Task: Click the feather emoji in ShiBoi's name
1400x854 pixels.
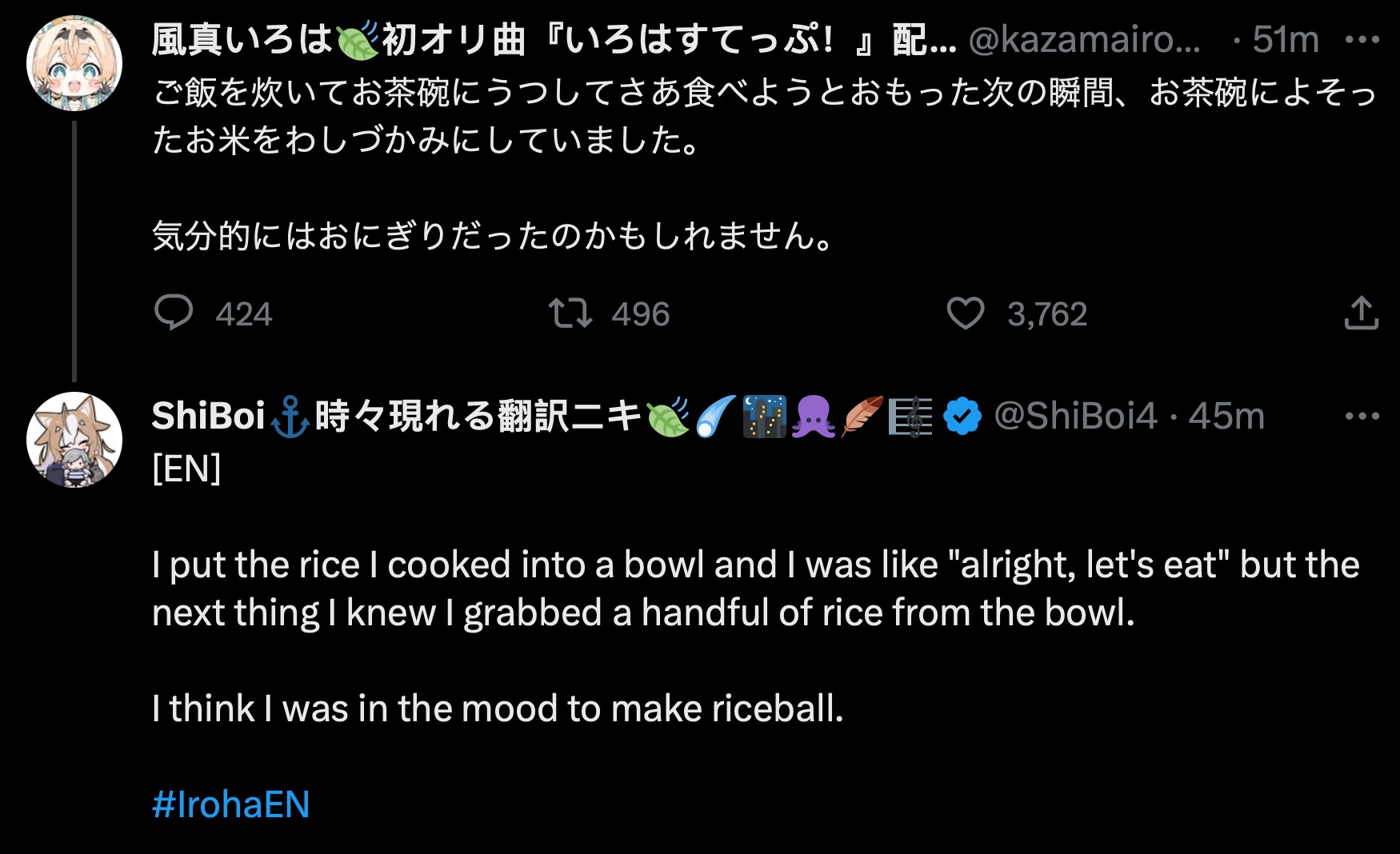Action: click(862, 417)
